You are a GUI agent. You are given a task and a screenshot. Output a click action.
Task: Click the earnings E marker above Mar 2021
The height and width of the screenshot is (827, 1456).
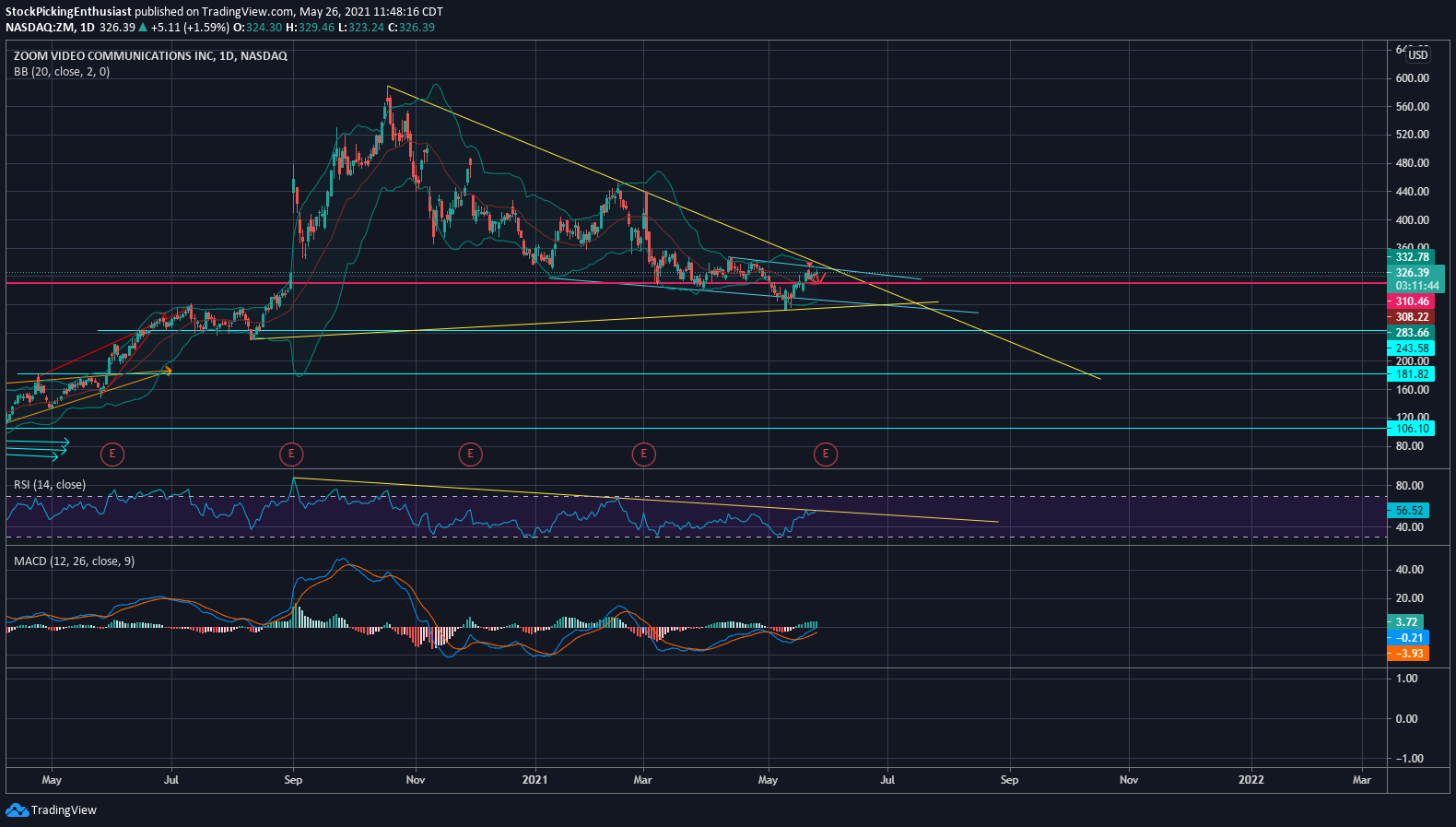[x=643, y=454]
